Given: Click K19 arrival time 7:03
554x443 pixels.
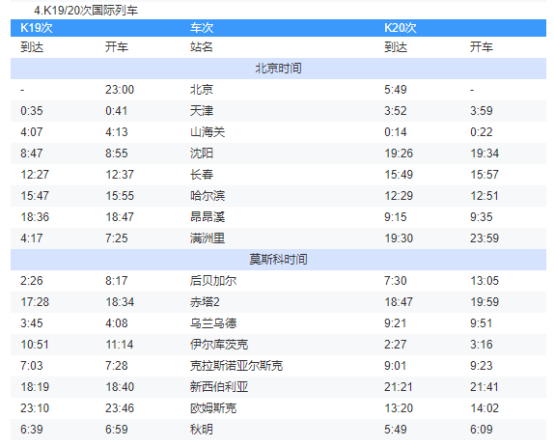Looking at the screenshot, I should 31,365.
